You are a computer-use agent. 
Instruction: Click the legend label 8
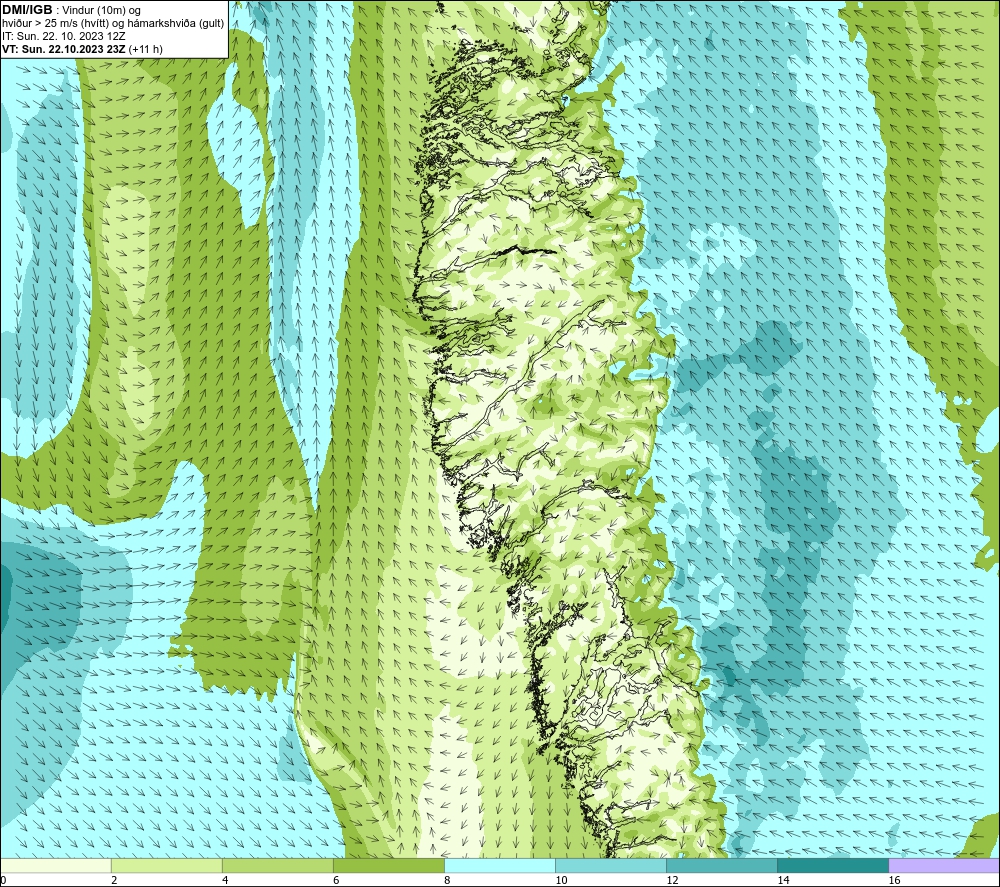[x=447, y=880]
